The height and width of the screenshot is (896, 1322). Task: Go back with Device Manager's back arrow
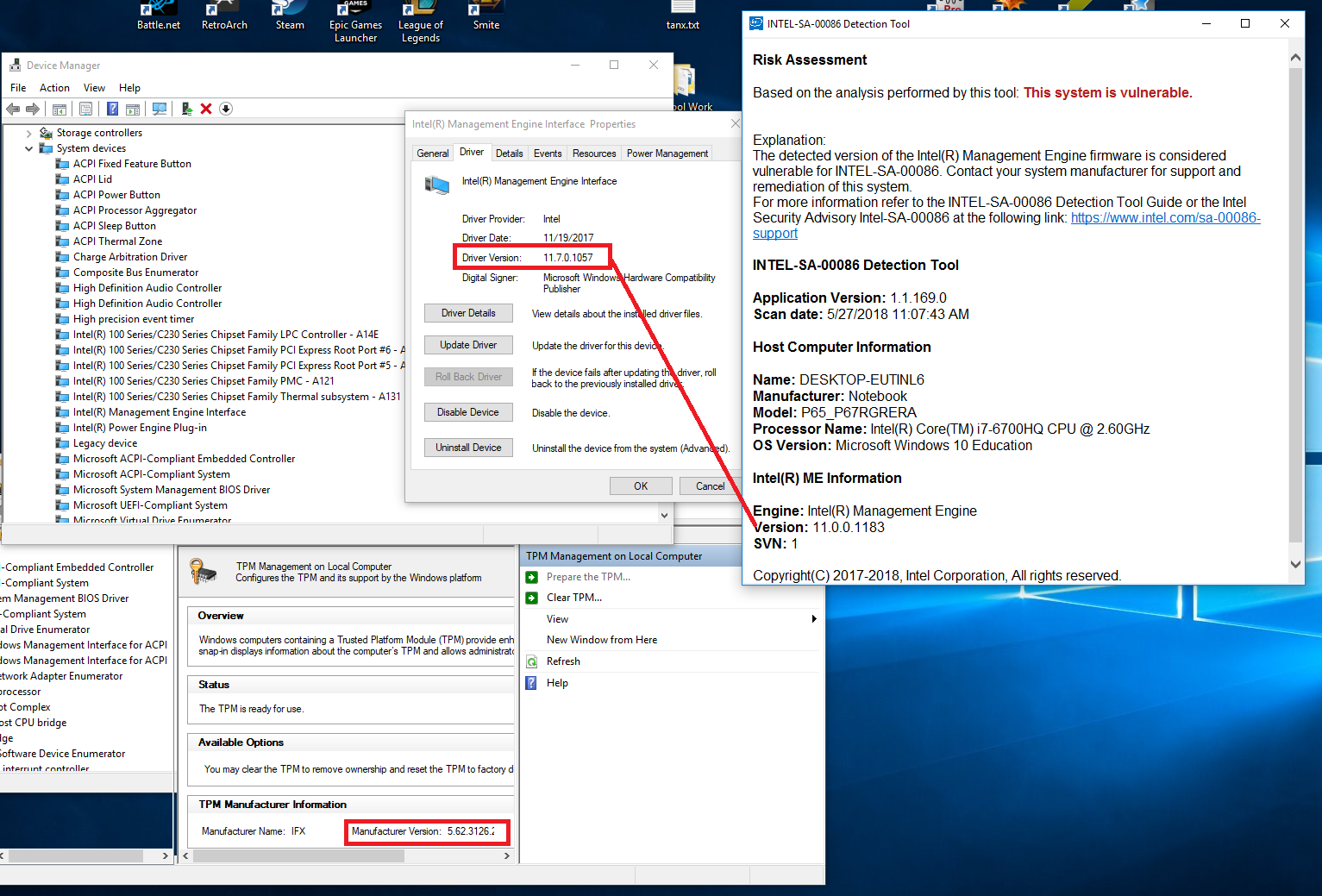click(13, 109)
